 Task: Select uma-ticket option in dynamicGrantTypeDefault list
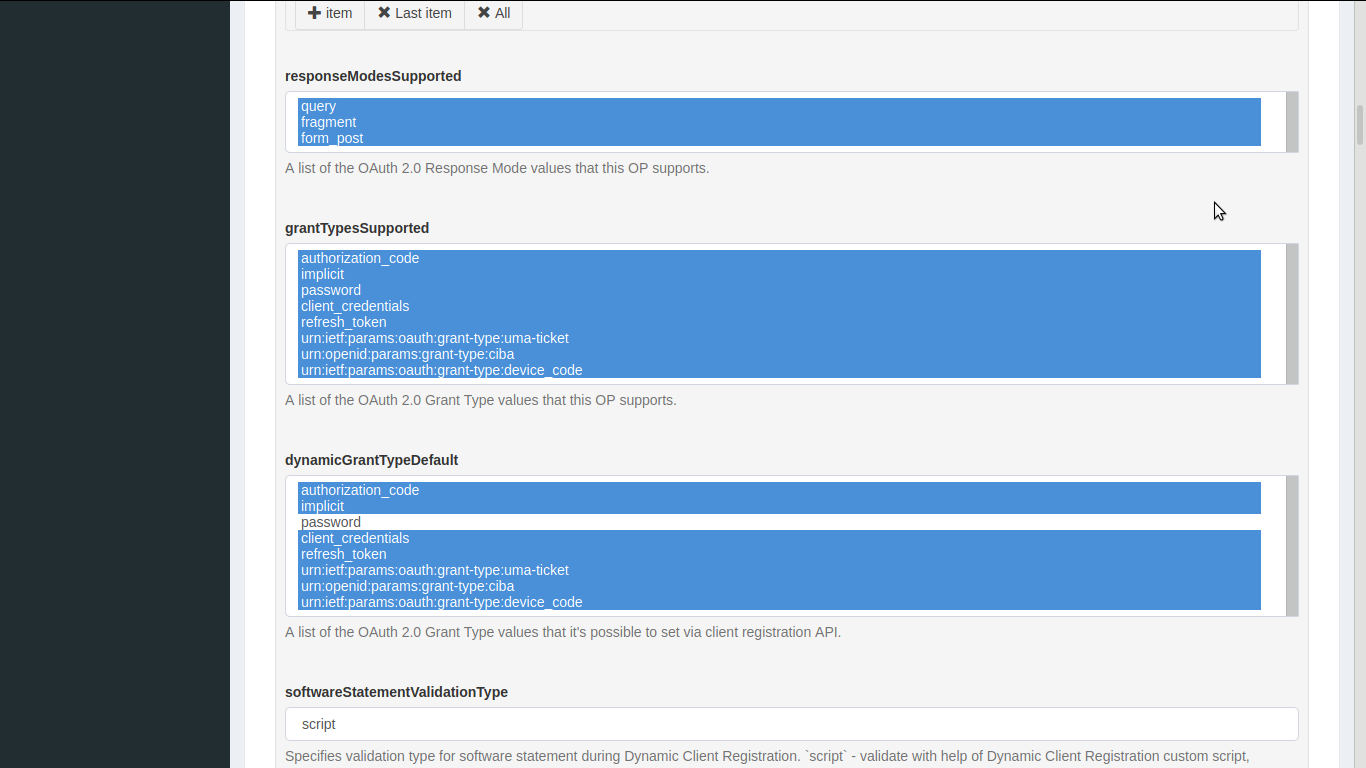(779, 570)
